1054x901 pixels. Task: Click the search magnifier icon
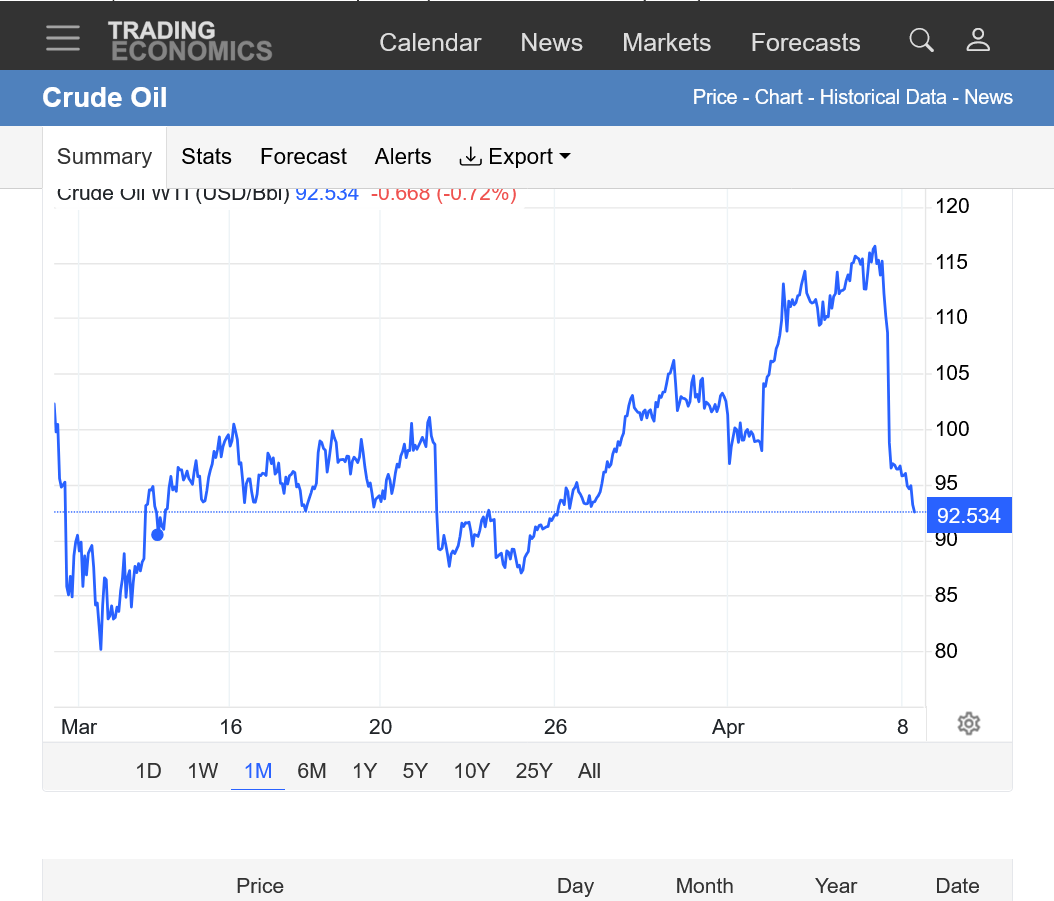click(921, 40)
